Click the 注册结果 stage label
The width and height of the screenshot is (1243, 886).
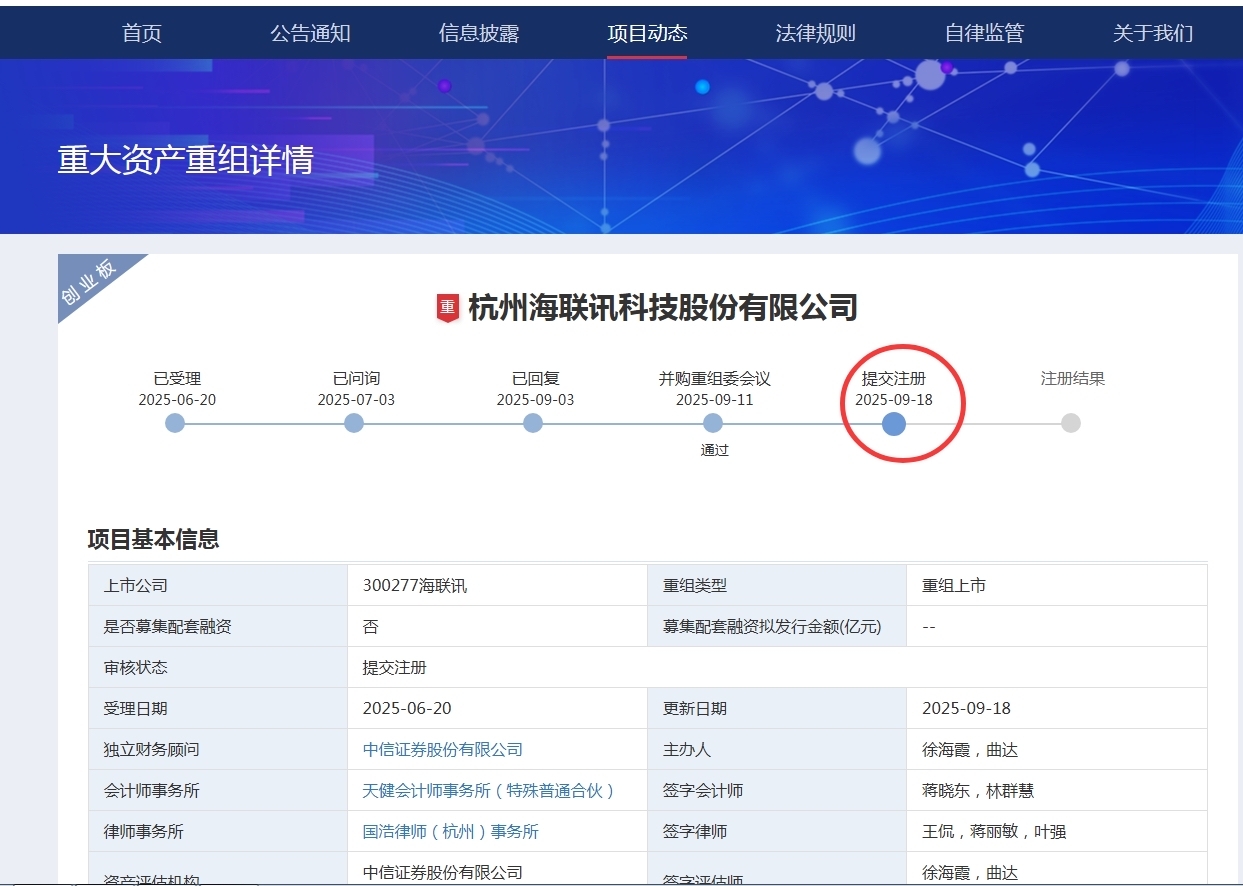click(x=1072, y=379)
